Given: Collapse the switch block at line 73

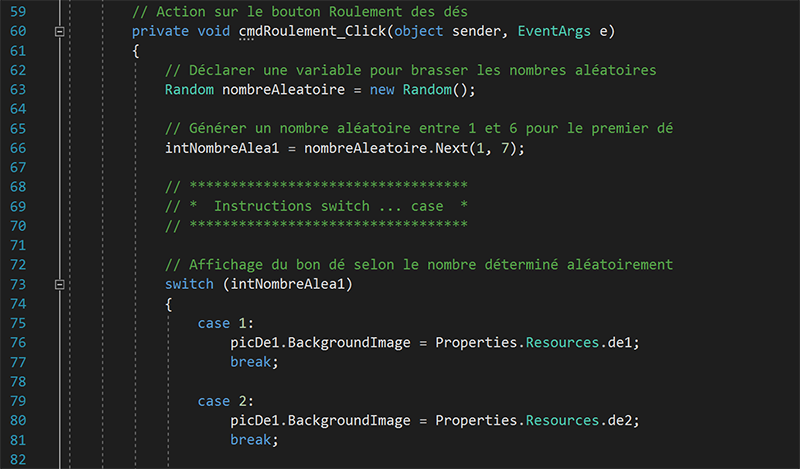Looking at the screenshot, I should click(x=60, y=284).
